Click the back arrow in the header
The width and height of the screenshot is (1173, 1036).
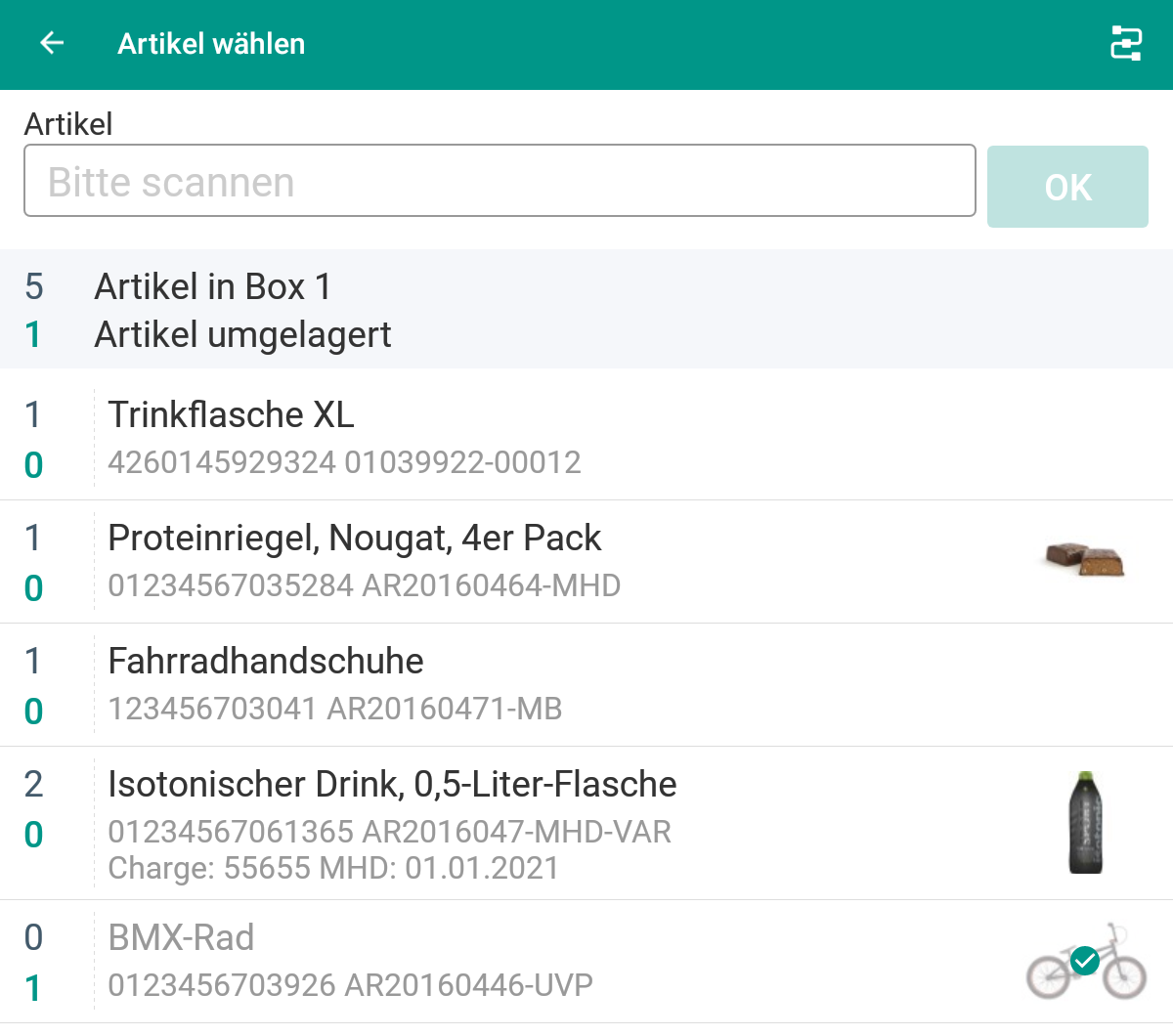[50, 44]
